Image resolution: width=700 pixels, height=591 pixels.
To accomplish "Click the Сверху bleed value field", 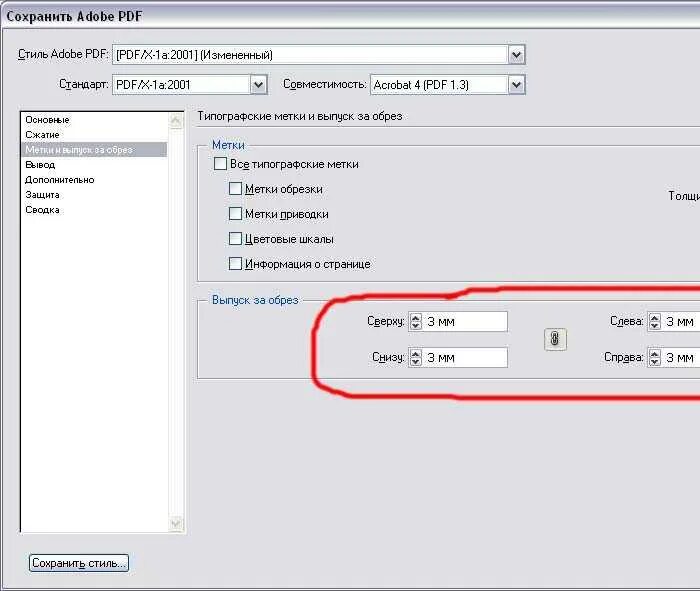I will click(465, 321).
